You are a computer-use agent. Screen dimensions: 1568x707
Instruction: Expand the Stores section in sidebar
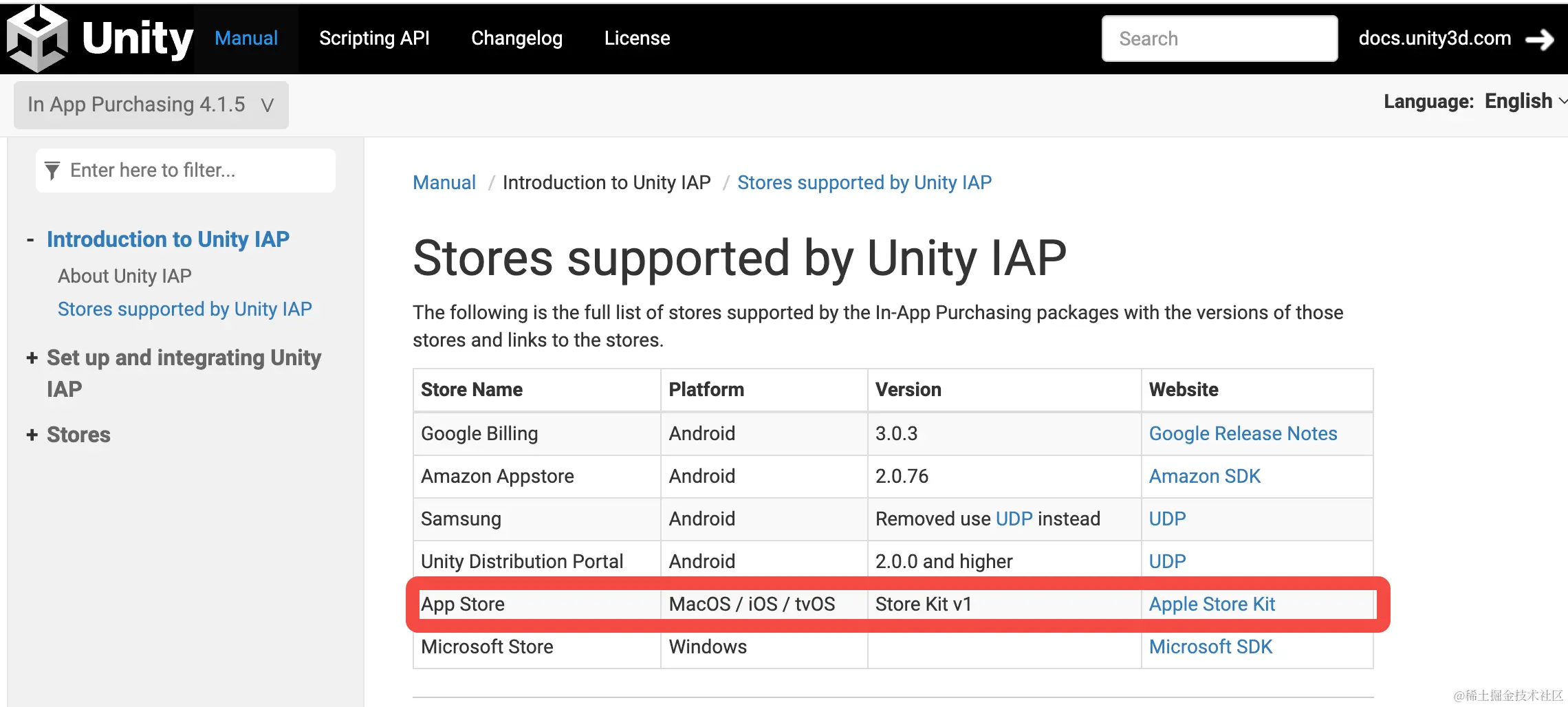tap(32, 435)
